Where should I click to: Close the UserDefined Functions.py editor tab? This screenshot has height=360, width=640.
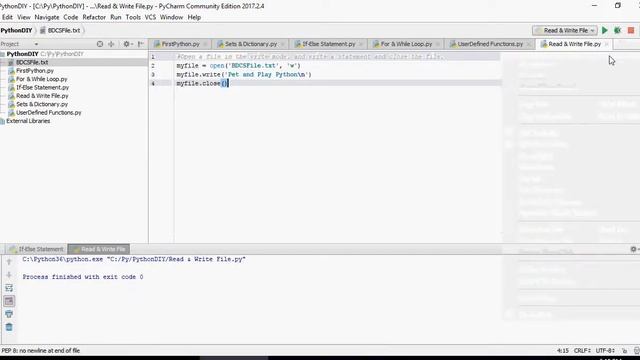tap(529, 44)
